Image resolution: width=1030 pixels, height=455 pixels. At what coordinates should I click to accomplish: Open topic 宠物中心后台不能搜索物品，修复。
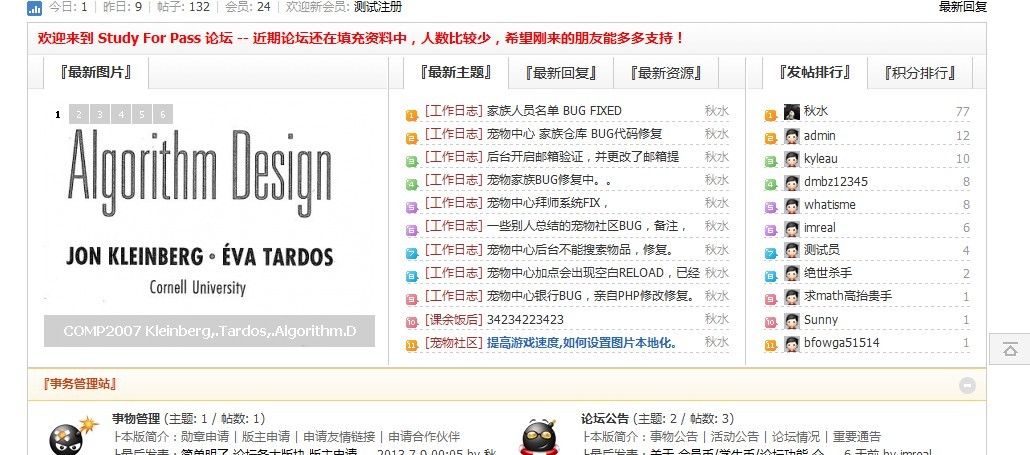coord(580,250)
